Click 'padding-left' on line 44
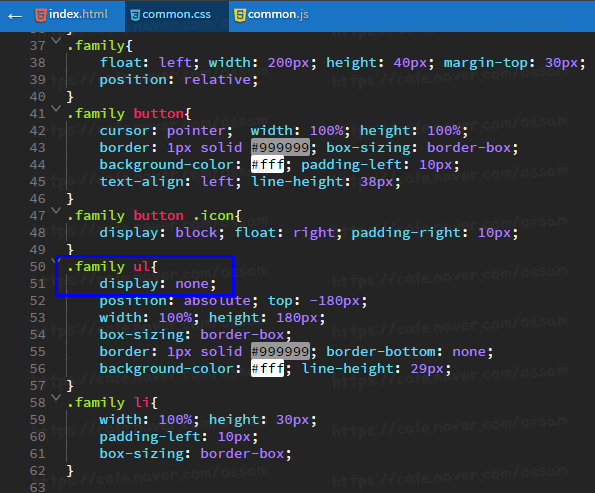This screenshot has width=595, height=493. pyautogui.click(x=351, y=165)
